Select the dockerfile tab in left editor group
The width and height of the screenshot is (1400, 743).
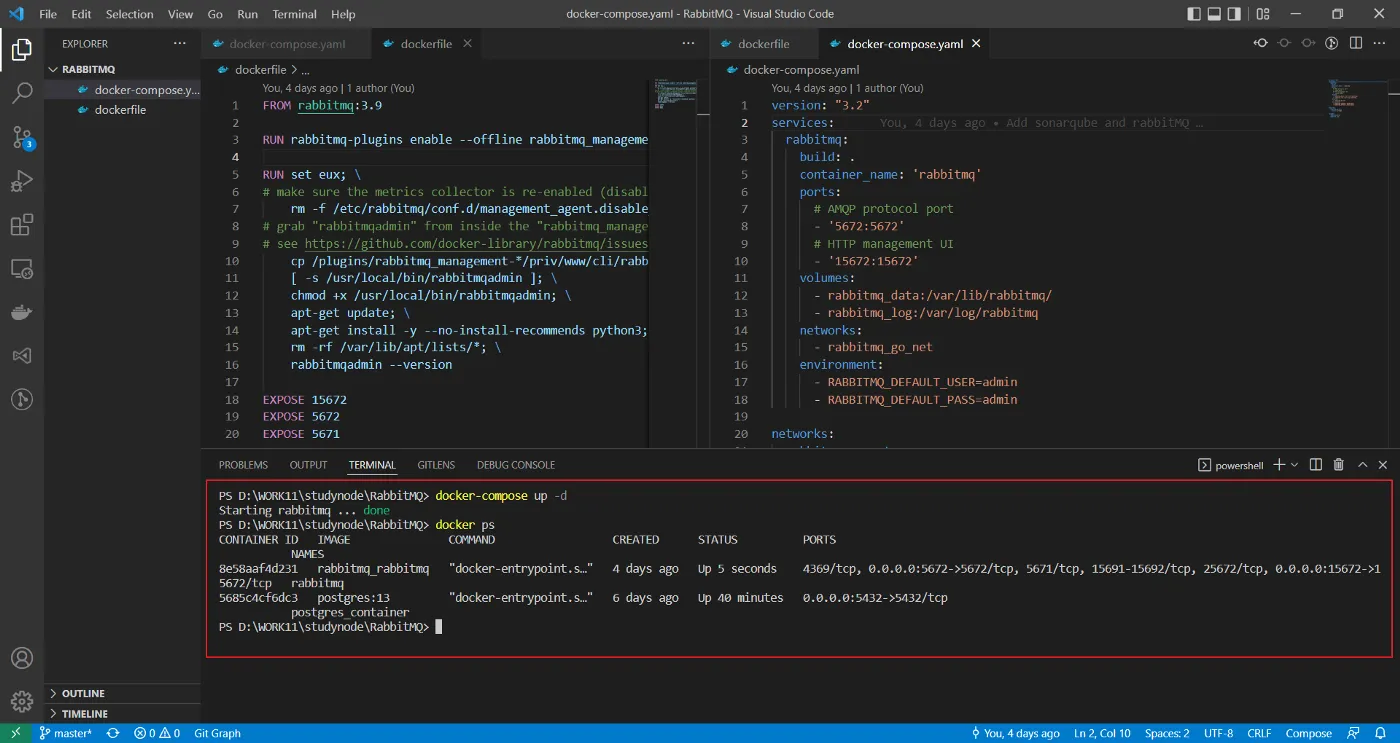426,44
